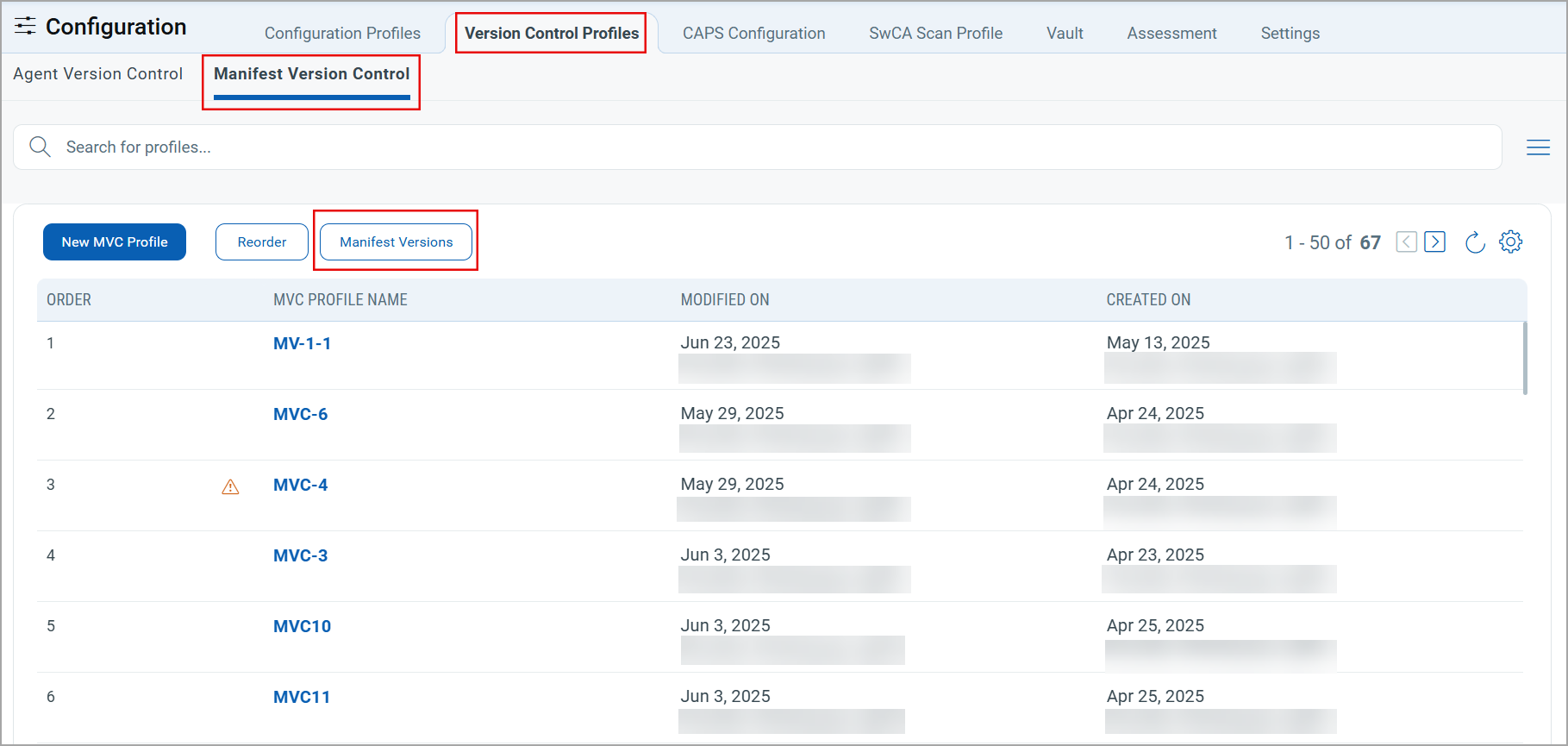Screen dimensions: 1568x746
Task: Switch to CAPS Configuration tab
Action: click(753, 33)
